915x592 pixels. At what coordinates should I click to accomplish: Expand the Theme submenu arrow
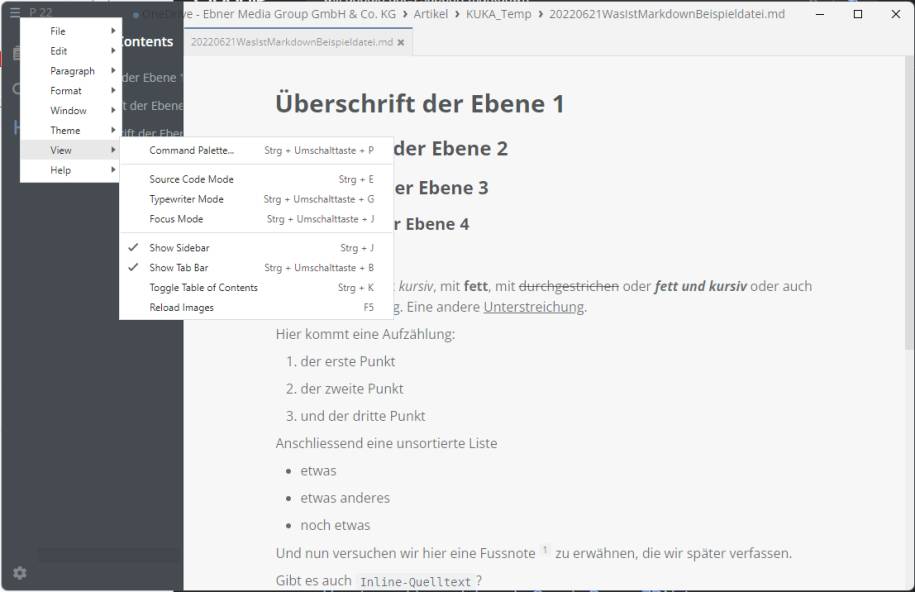click(x=112, y=130)
